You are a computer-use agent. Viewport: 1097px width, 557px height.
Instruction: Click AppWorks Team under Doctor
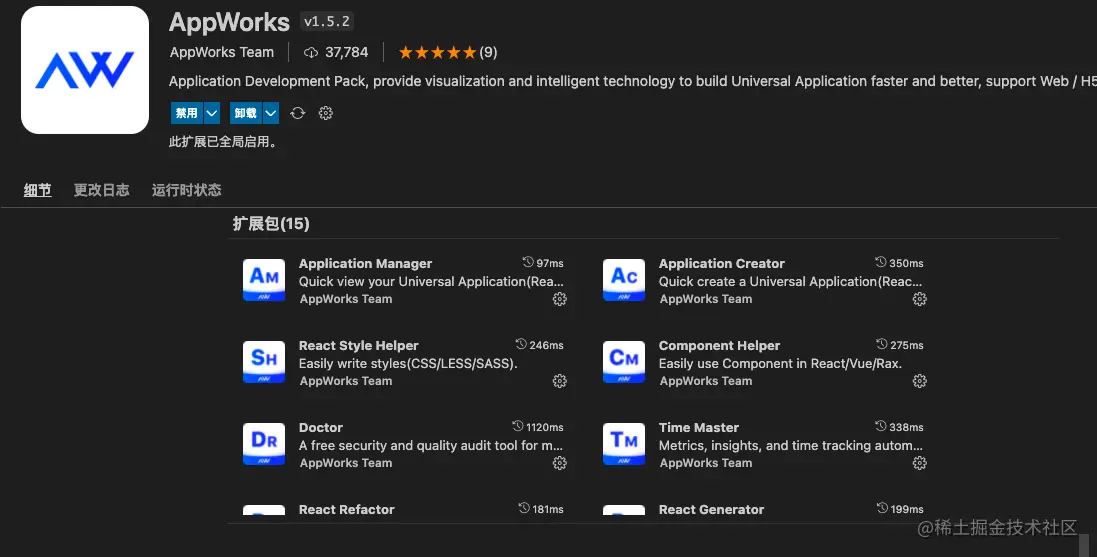346,463
